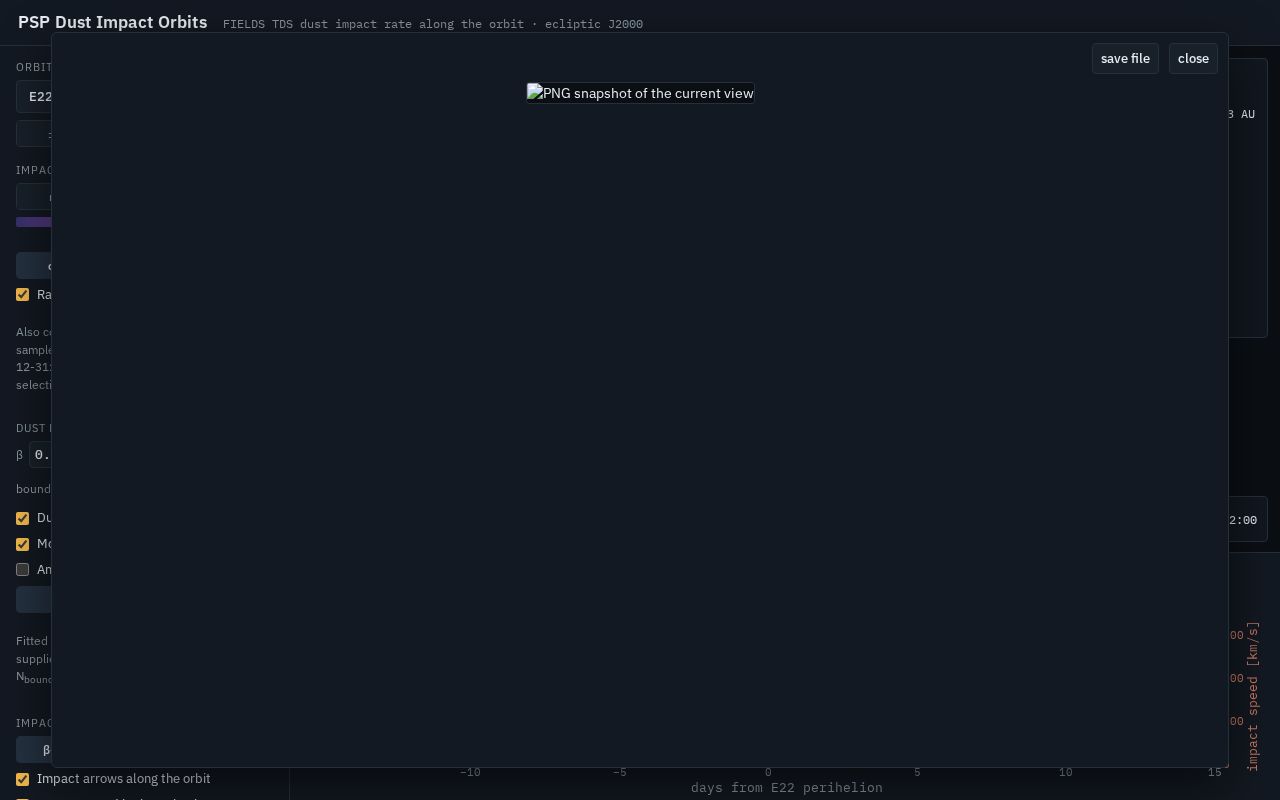Screen dimensions: 1280x800
Task: Toggle Impact arrows along the orbit
Action: (22, 779)
